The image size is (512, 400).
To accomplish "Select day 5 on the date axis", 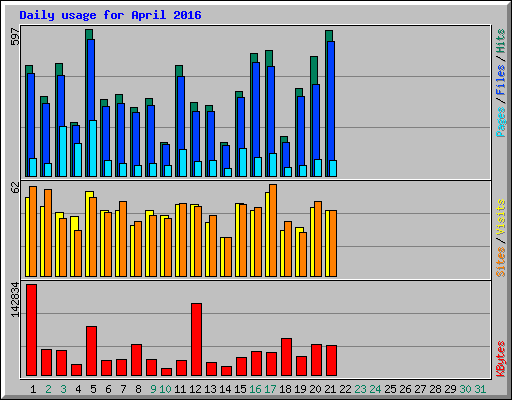I will 93,389.
